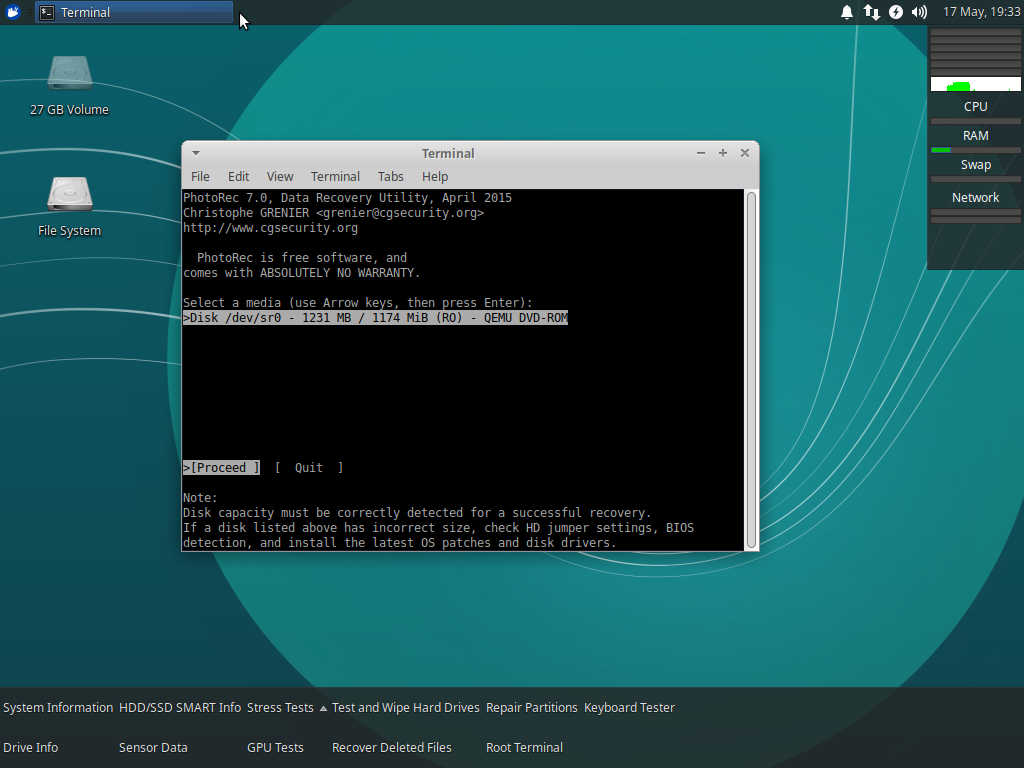Open the terminal window menu arrow in titlebar

pyautogui.click(x=196, y=153)
